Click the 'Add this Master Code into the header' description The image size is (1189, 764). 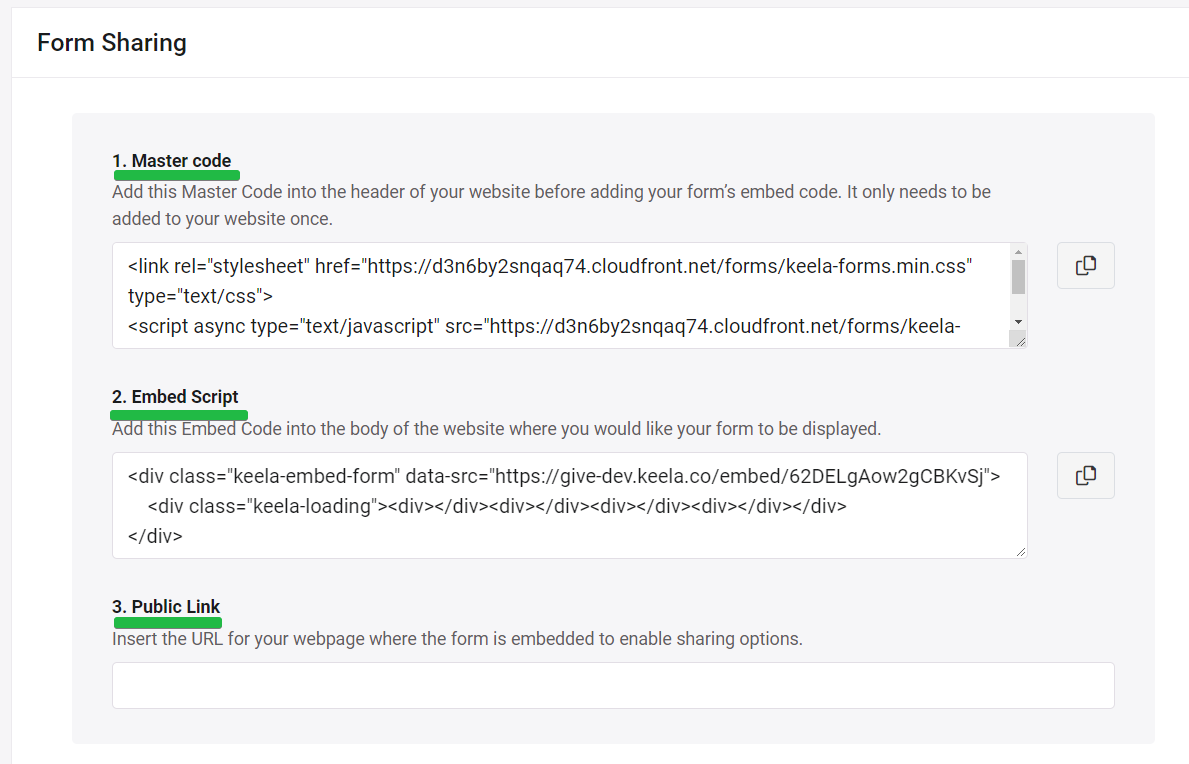point(551,205)
